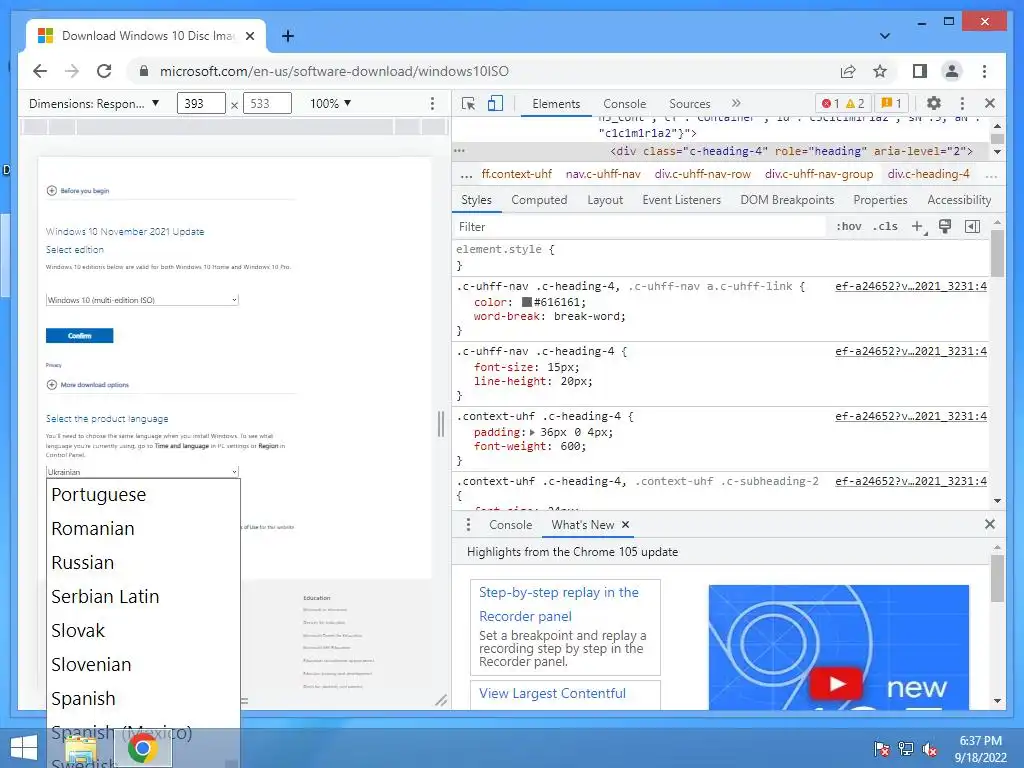Open a new browser tab
1024x768 pixels.
pos(287,36)
